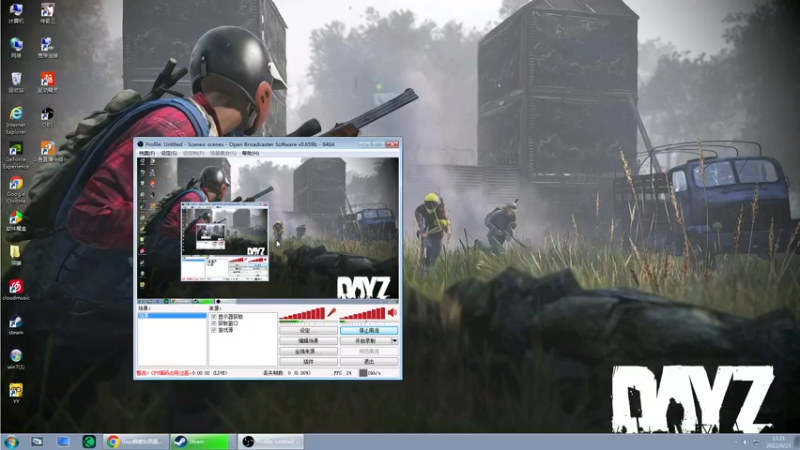Adjust the microphone volume bar
Image resolution: width=800 pixels, height=450 pixels.
click(x=302, y=314)
